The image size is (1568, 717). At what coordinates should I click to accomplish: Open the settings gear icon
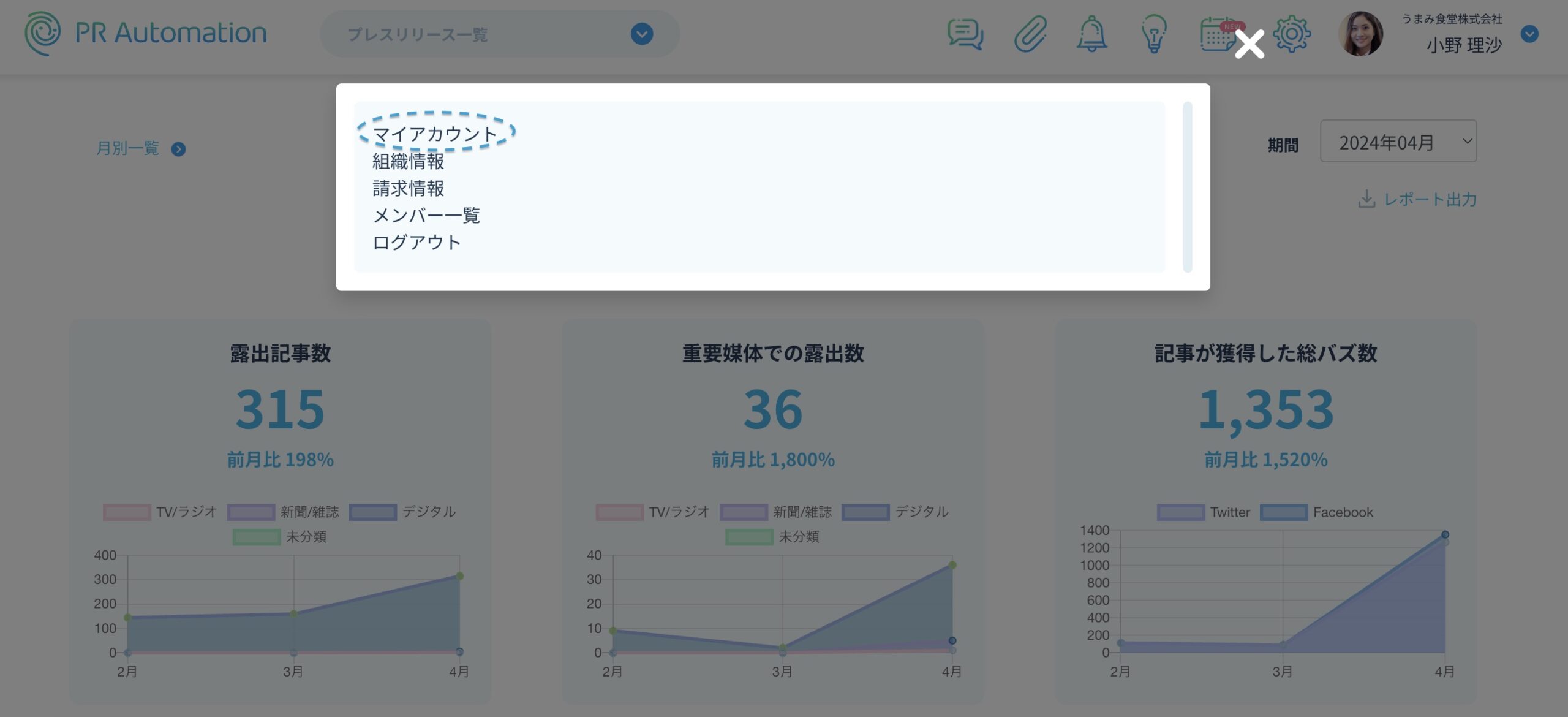1292,34
